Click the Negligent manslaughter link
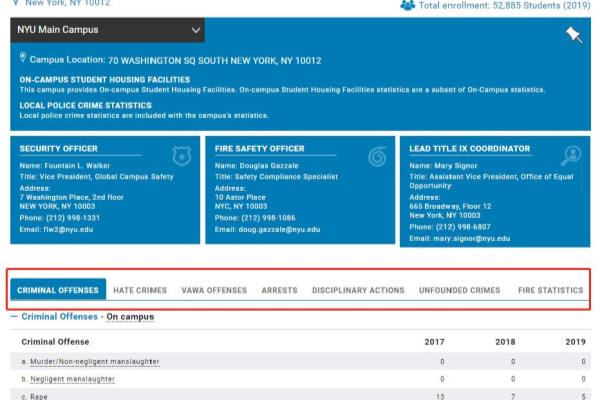 73,379
